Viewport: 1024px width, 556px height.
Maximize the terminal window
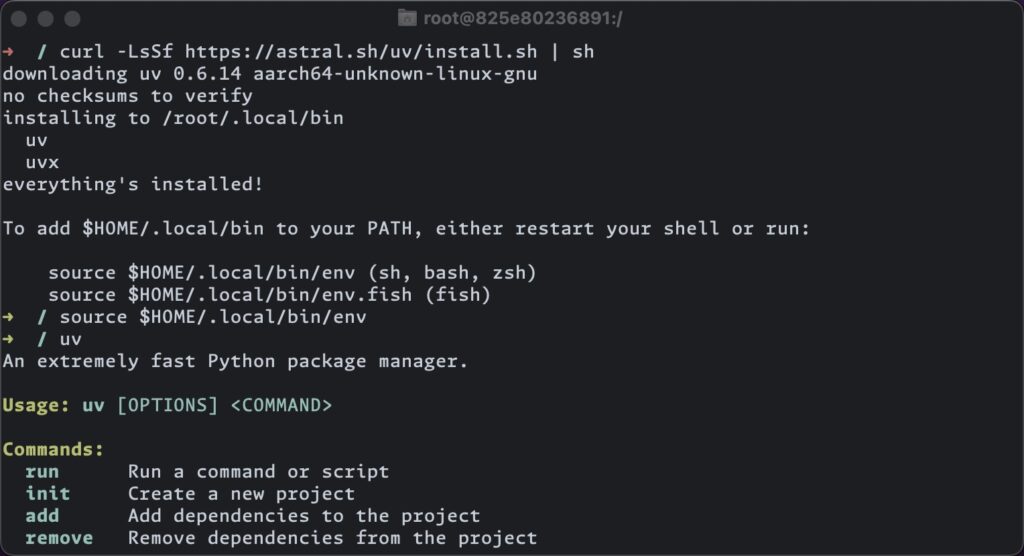(x=72, y=18)
